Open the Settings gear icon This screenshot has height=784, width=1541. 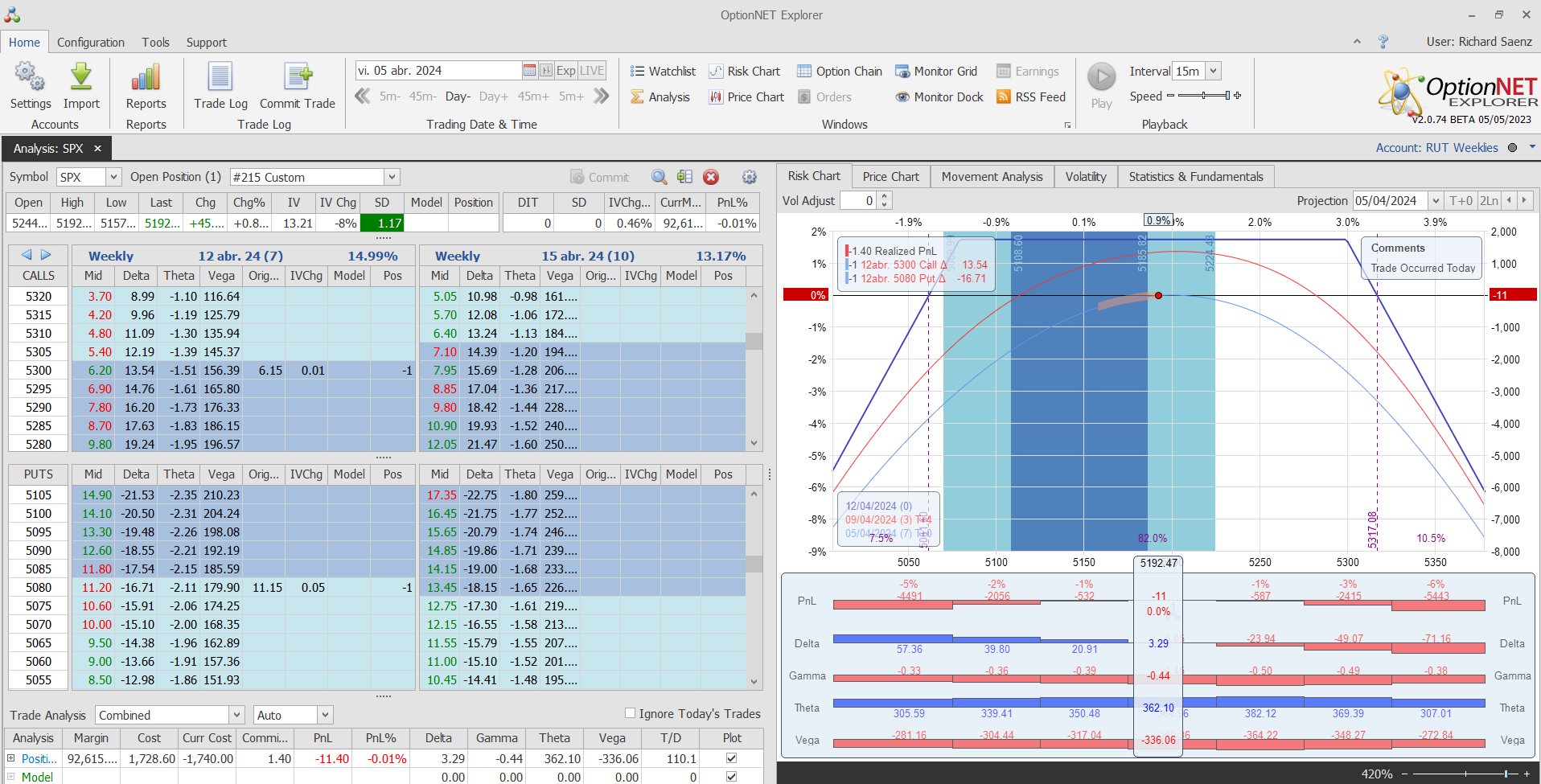pos(30,78)
